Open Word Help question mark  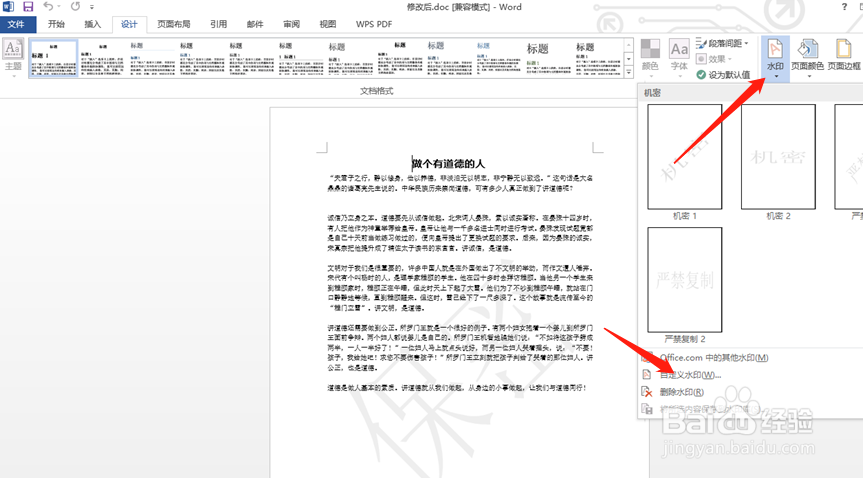pos(844,7)
